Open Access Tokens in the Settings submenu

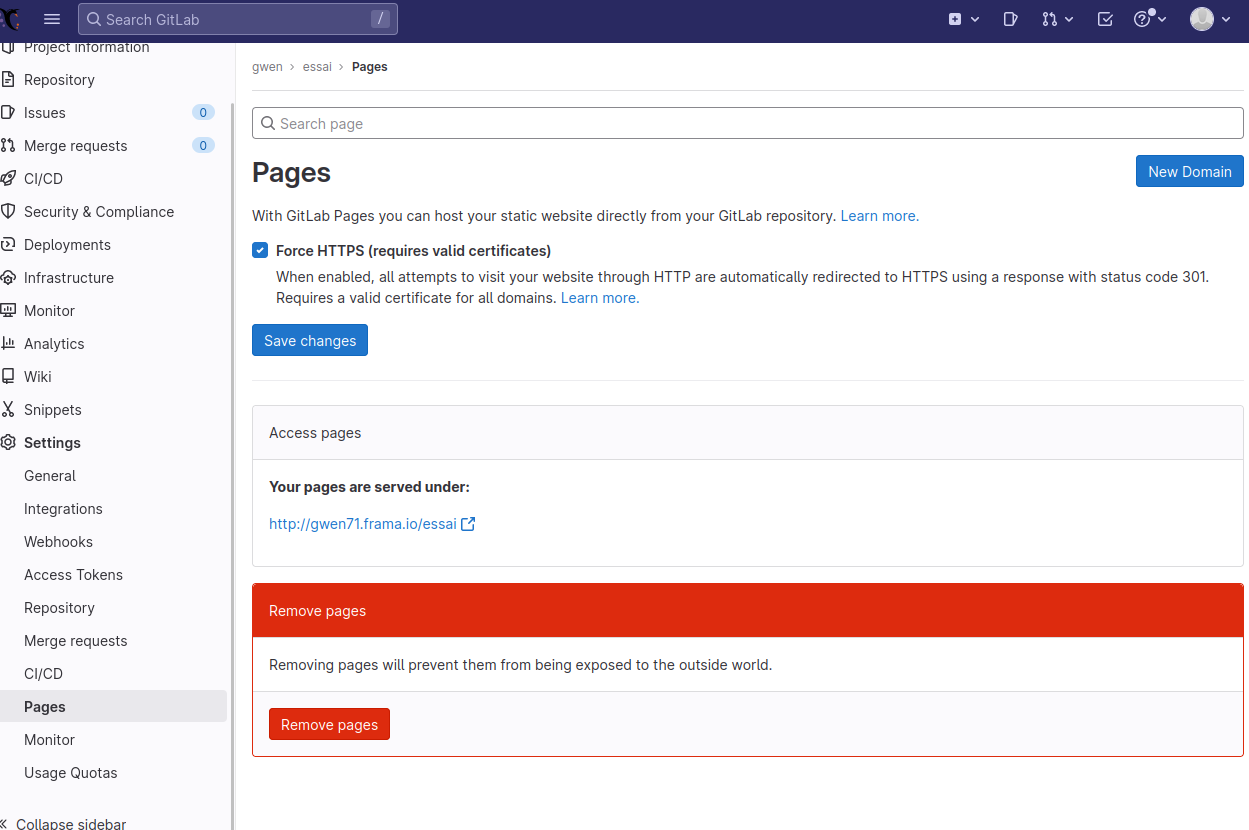pos(73,575)
